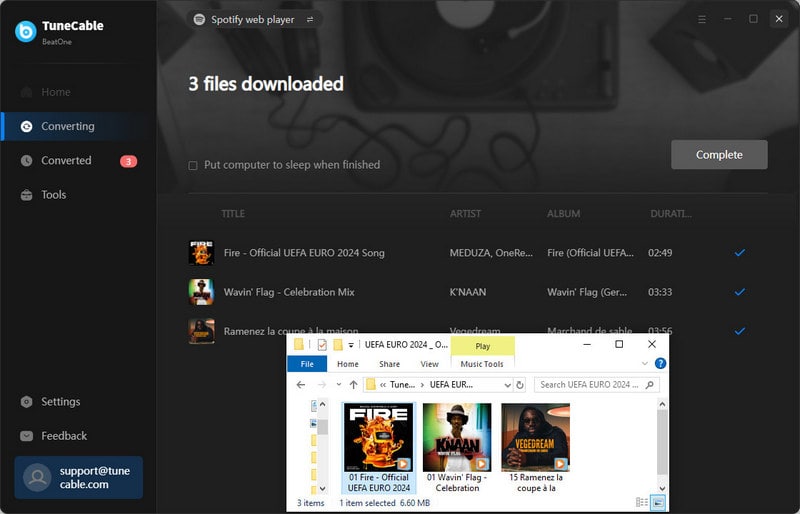
Task: Switch to large icons view in Explorer status bar
Action: click(x=658, y=503)
